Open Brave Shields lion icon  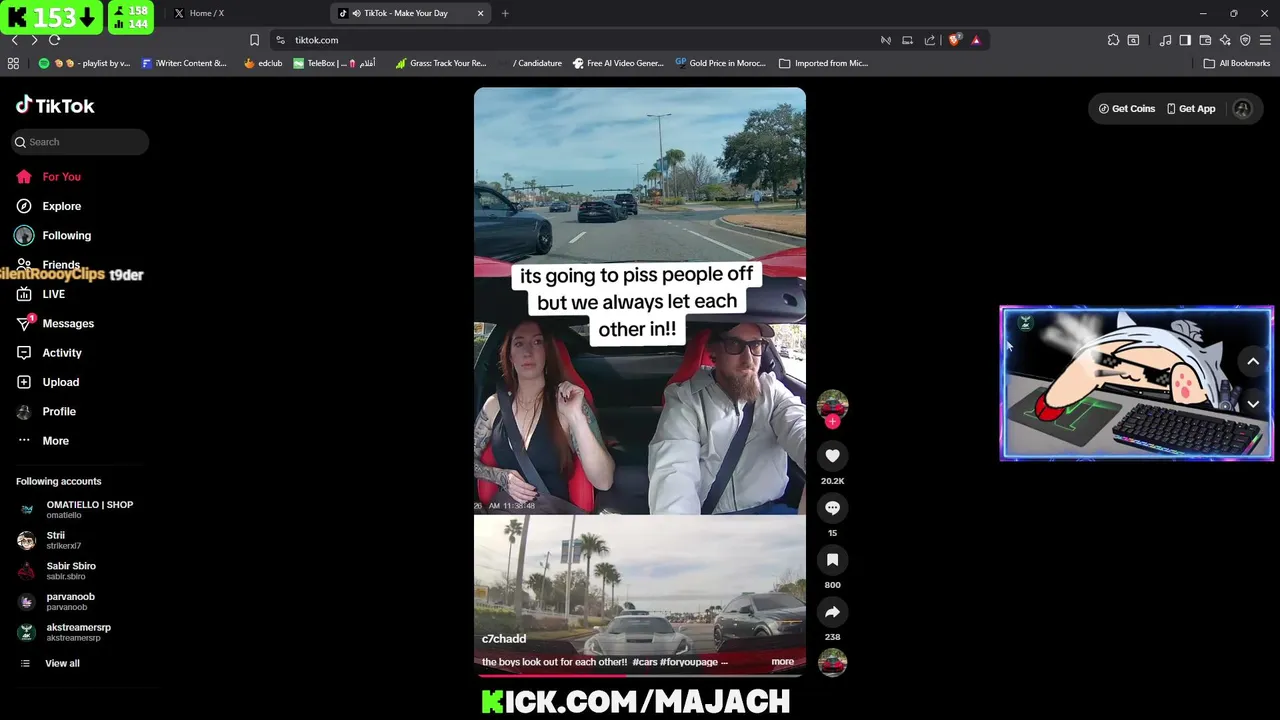click(x=954, y=40)
